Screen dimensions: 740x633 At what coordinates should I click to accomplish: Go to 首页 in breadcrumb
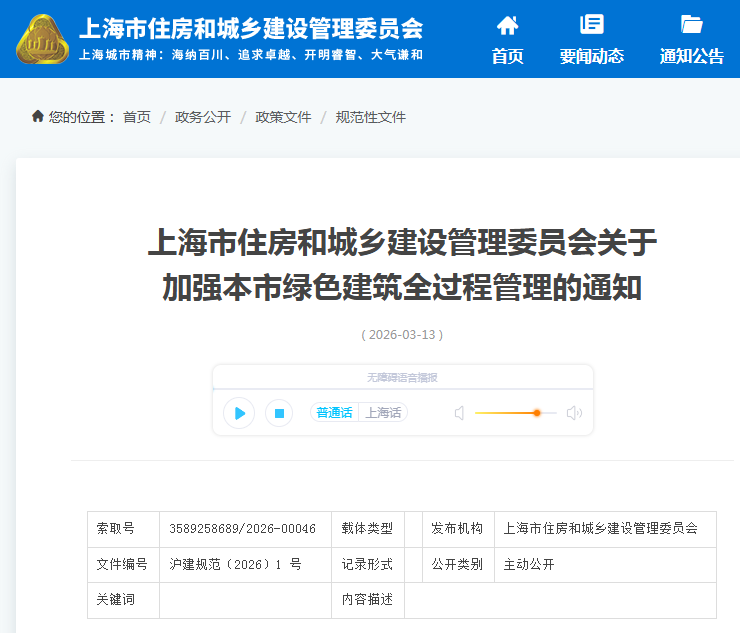(x=137, y=117)
